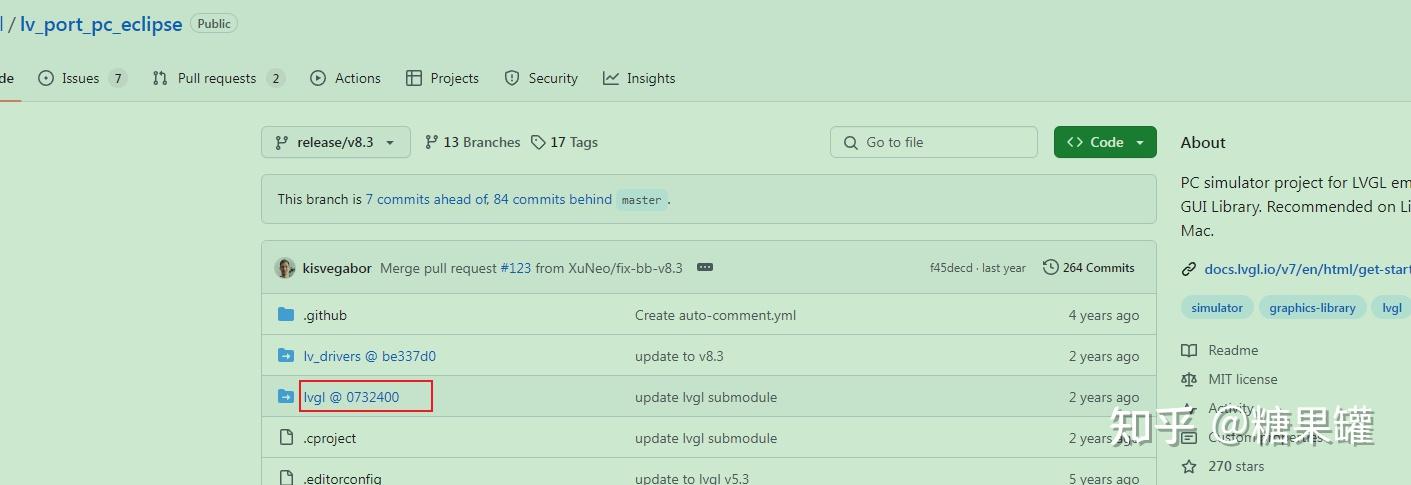This screenshot has width=1411, height=485.
Task: Expand the commit message ellipsis
Action: [705, 268]
